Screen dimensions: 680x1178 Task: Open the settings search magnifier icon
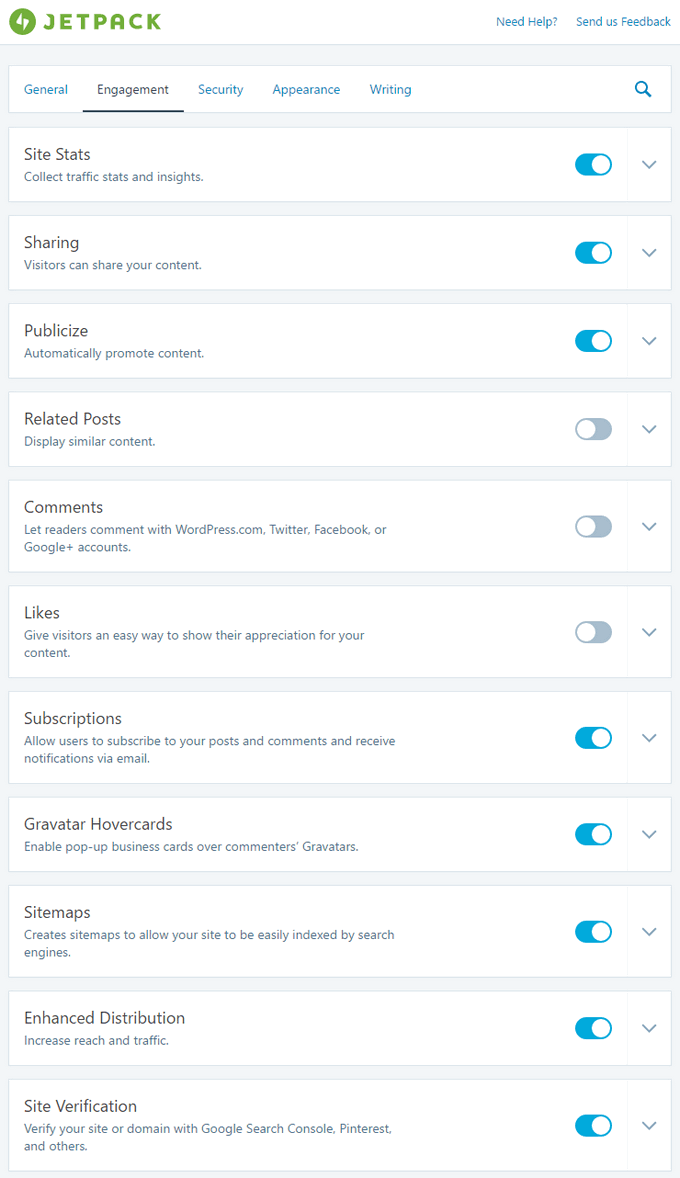click(x=643, y=89)
